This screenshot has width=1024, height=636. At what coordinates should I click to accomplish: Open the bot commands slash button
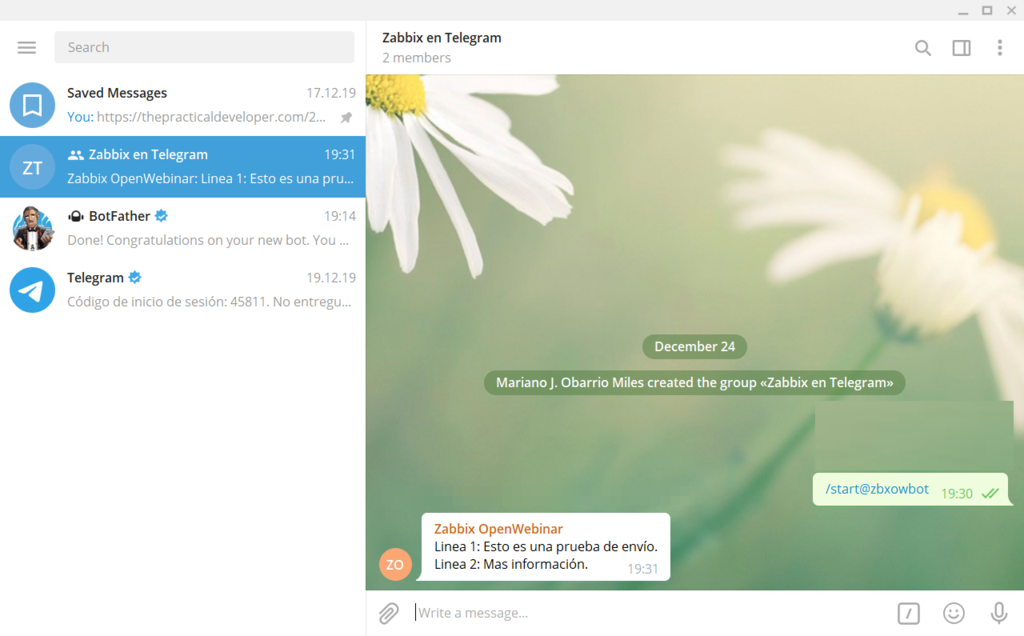click(908, 613)
